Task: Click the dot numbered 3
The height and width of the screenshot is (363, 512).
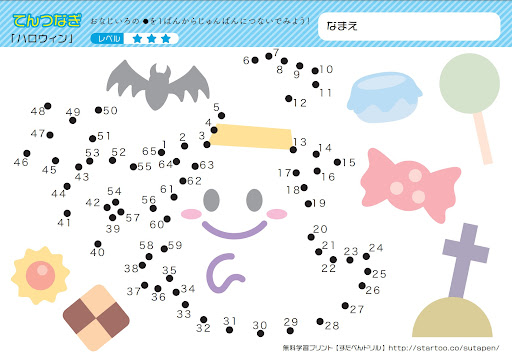Action: (207, 144)
